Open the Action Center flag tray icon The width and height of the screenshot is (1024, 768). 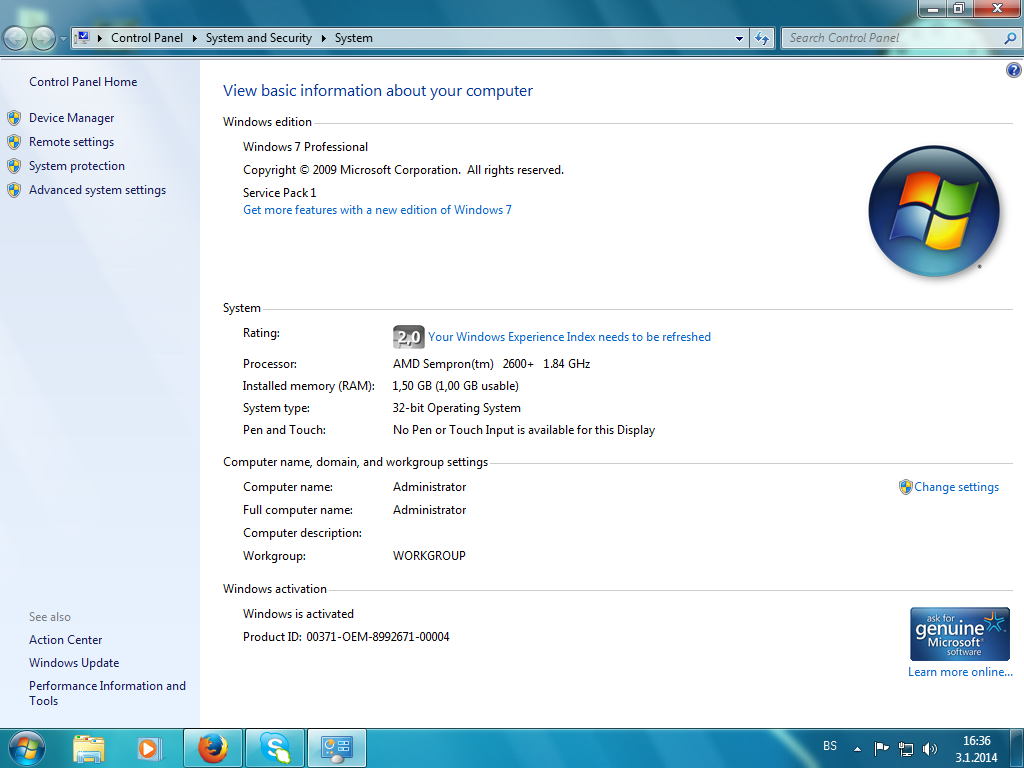882,748
